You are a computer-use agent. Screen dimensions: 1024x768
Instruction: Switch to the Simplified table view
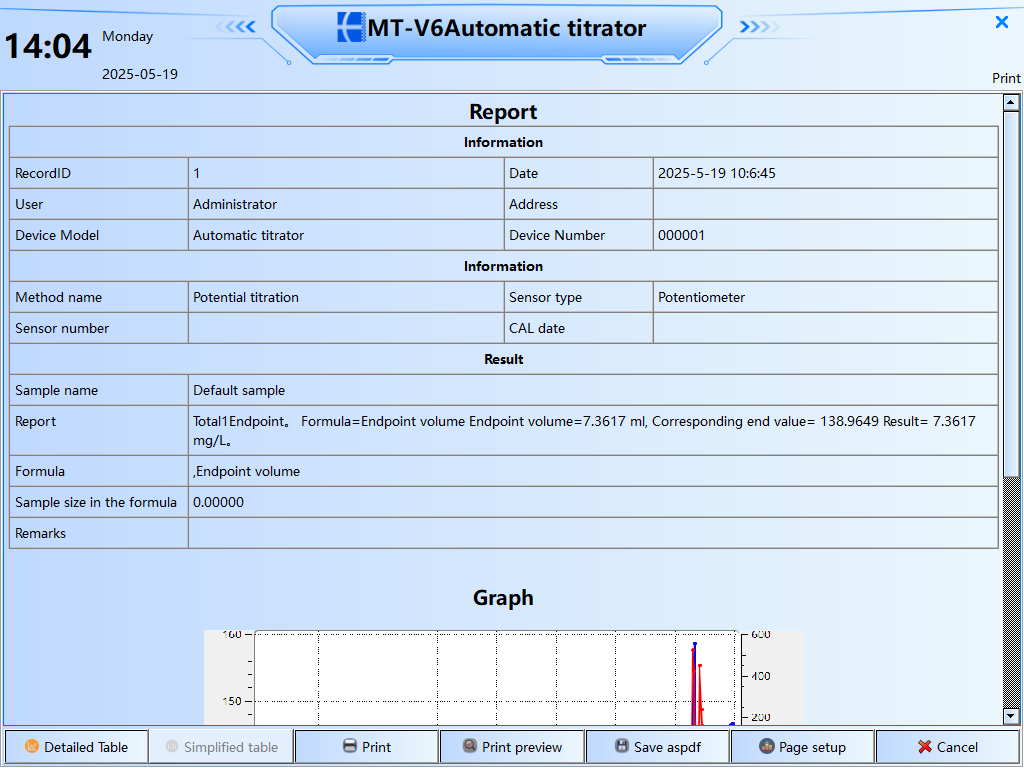point(221,747)
